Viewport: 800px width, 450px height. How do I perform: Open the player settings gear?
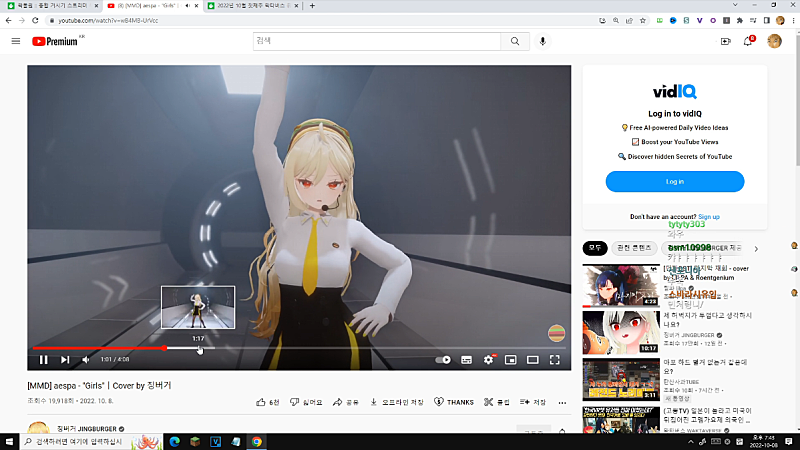pyautogui.click(x=488, y=360)
